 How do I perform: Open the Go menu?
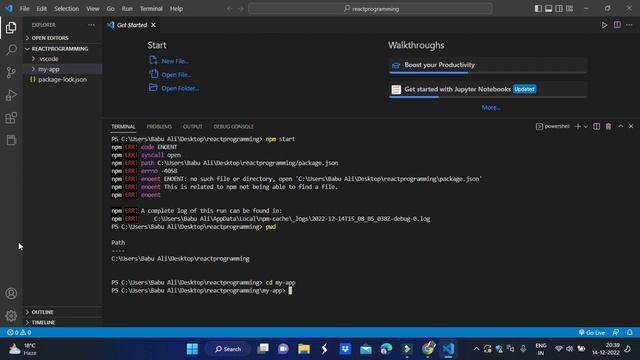pos(111,9)
